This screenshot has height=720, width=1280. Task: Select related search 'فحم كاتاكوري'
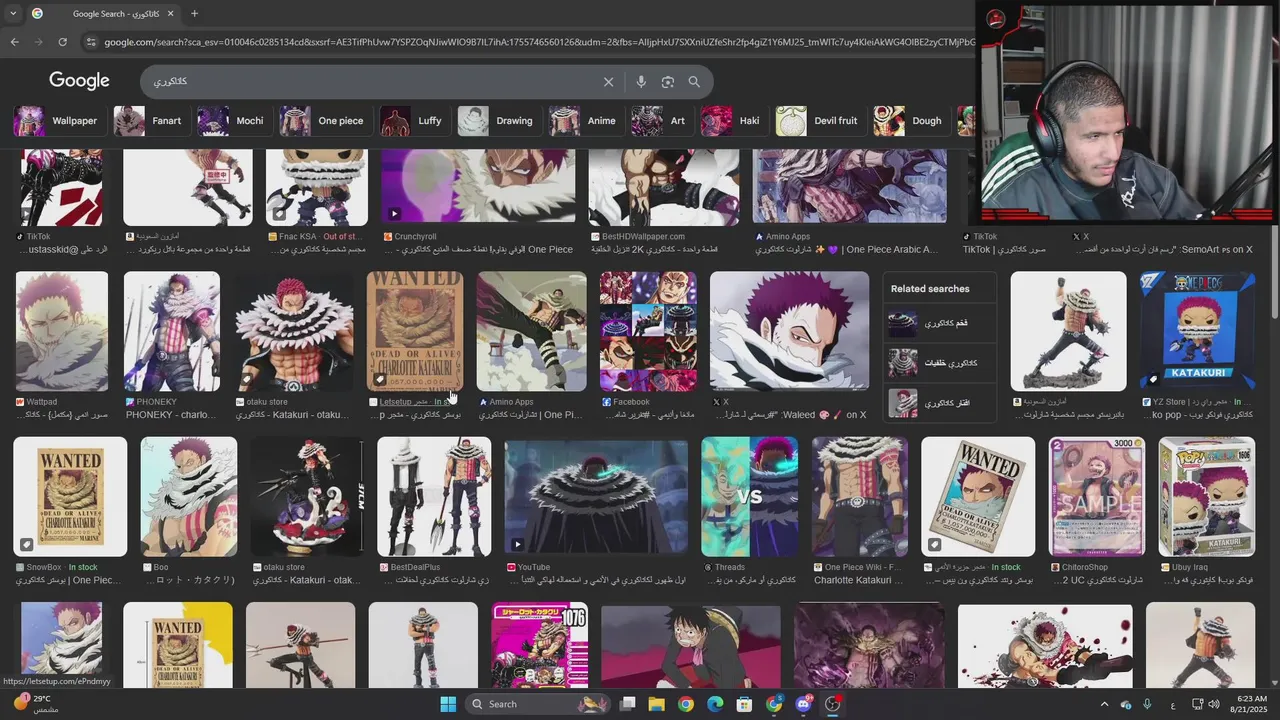[940, 323]
